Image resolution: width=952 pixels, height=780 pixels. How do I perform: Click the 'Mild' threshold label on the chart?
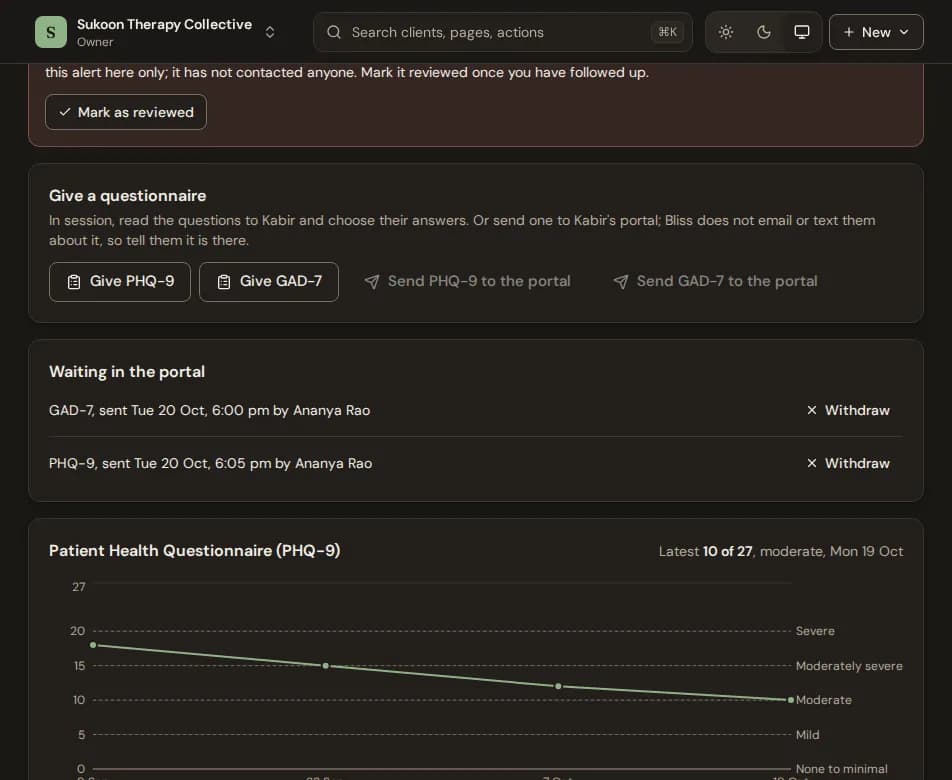click(807, 734)
